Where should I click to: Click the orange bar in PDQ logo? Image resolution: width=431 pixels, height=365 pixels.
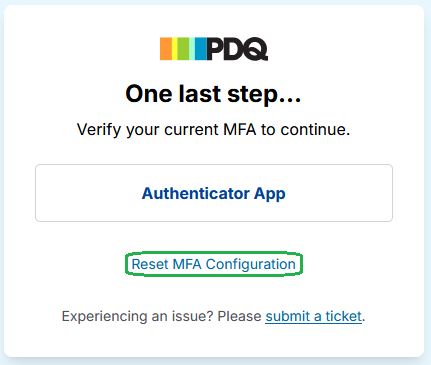(x=166, y=49)
